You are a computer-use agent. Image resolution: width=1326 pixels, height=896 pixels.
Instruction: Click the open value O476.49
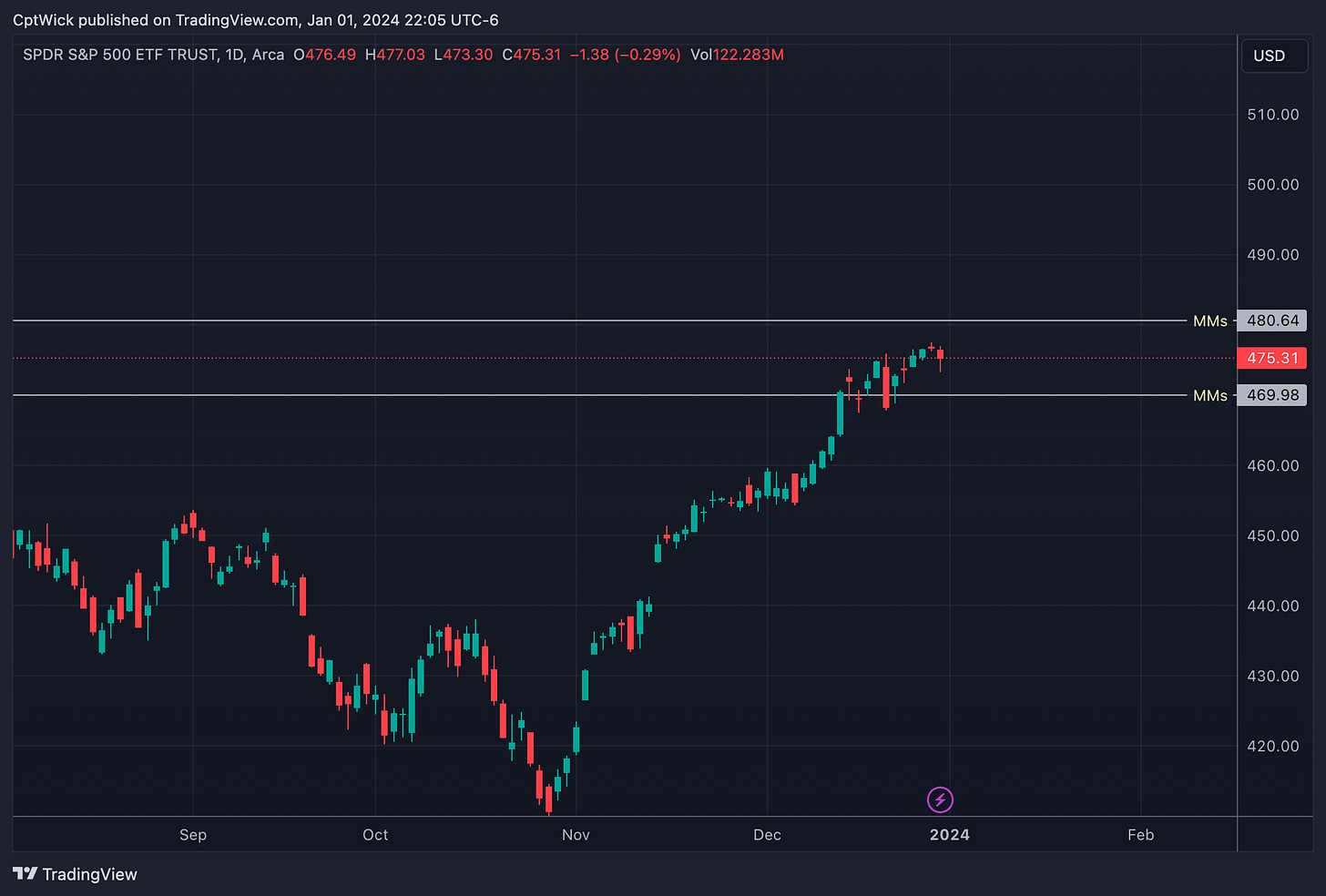[325, 55]
